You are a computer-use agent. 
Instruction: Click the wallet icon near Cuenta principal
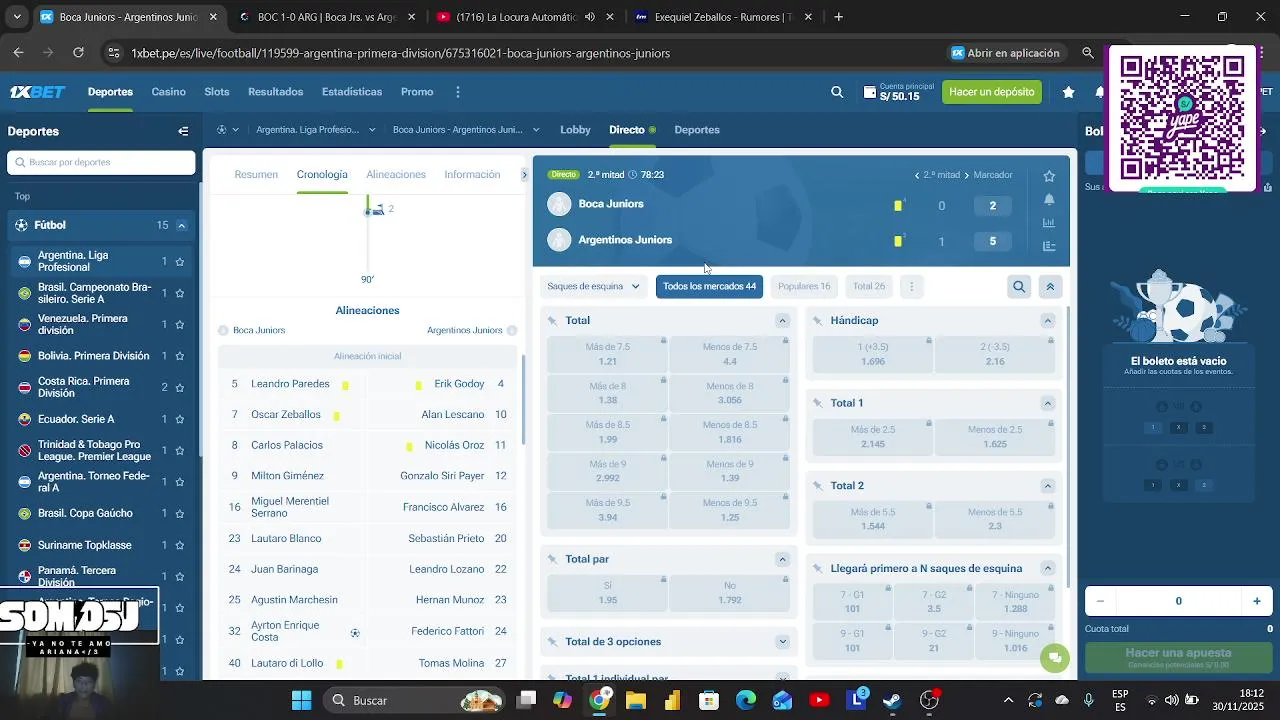[869, 92]
